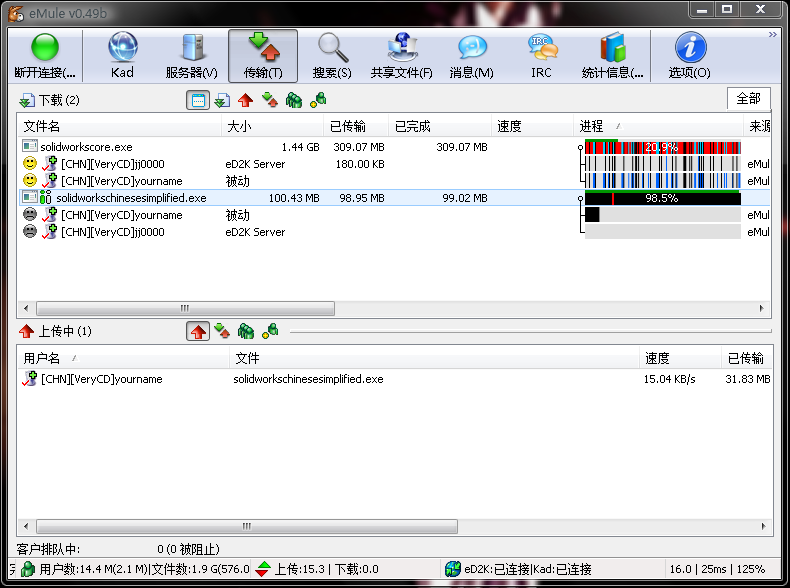Select the Transfers (传输) toolbar button
This screenshot has width=790, height=588.
click(x=262, y=55)
